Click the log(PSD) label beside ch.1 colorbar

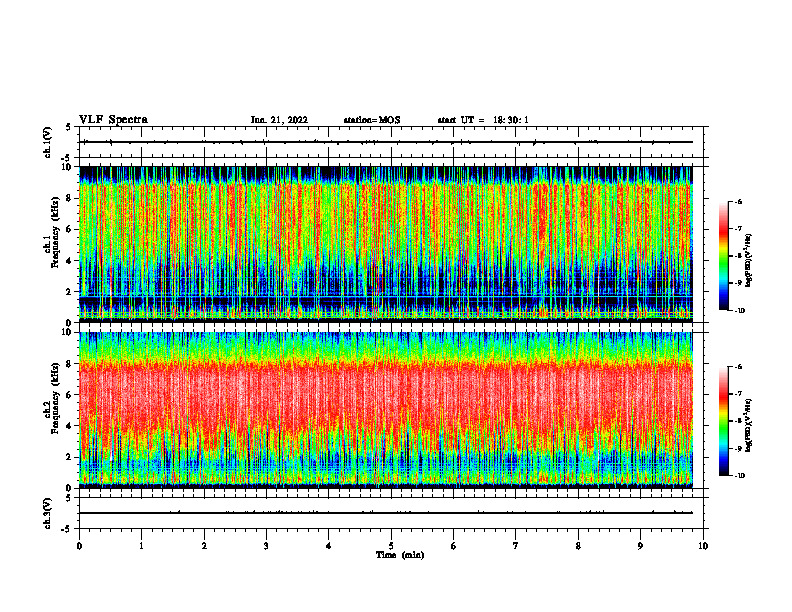pyautogui.click(x=749, y=261)
